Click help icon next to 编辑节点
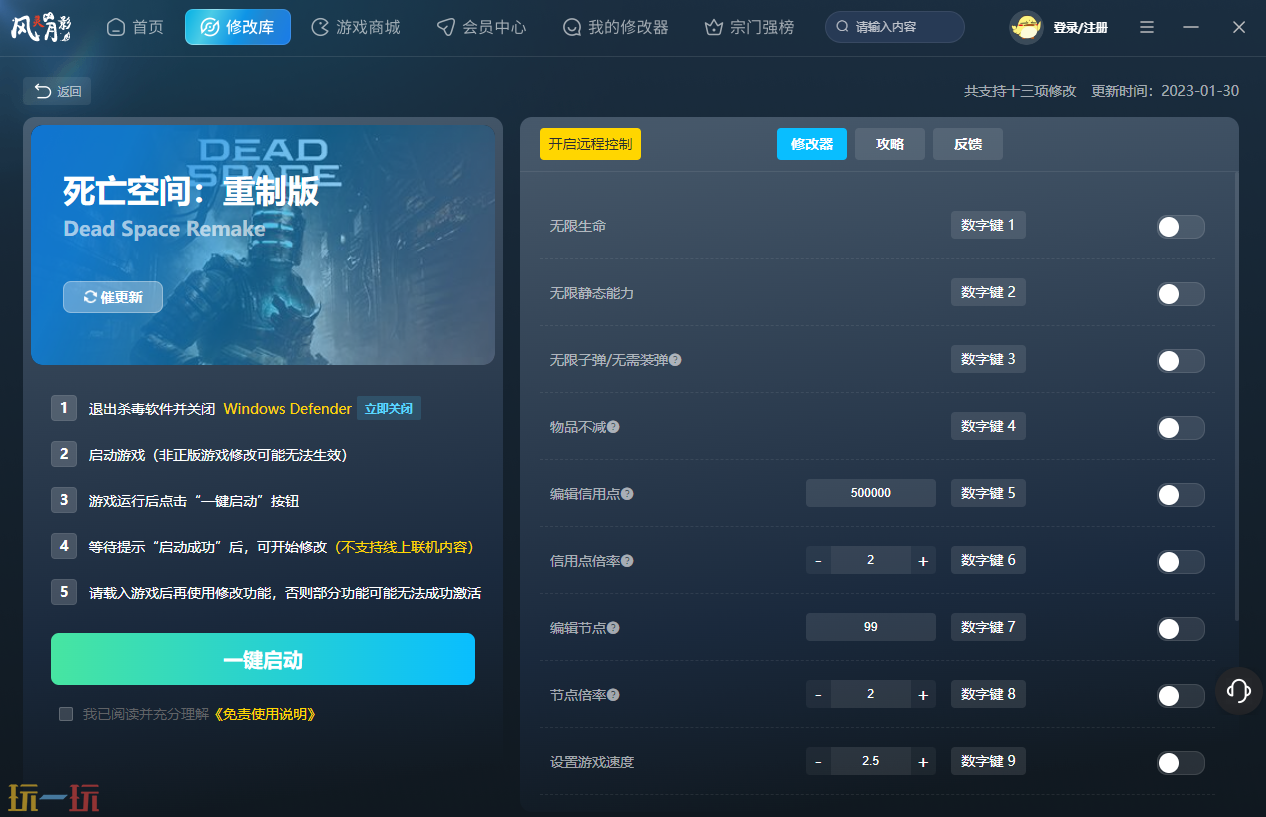Viewport: 1266px width, 817px height. coord(613,628)
